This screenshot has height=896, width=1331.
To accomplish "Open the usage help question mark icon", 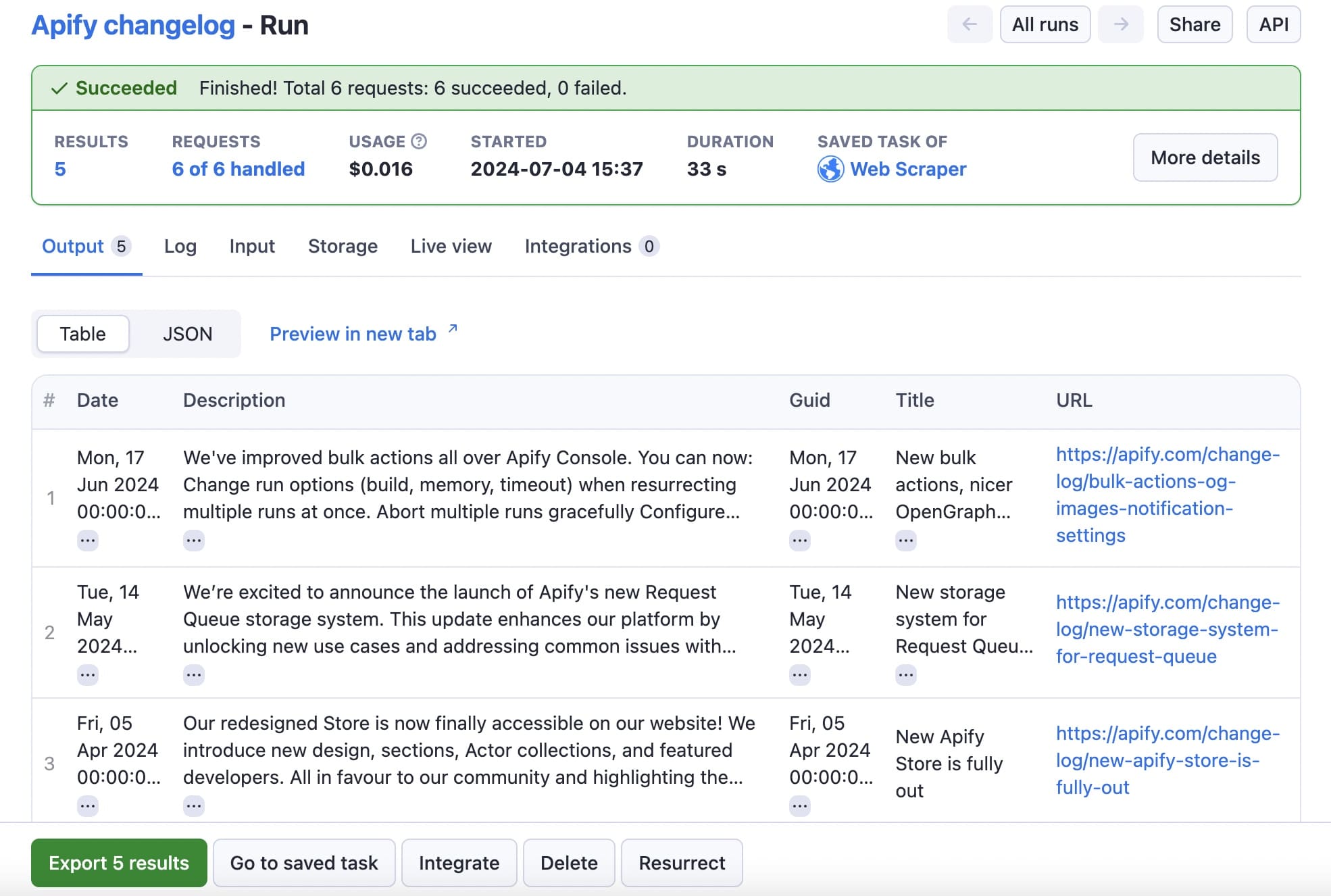I will click(x=418, y=141).
